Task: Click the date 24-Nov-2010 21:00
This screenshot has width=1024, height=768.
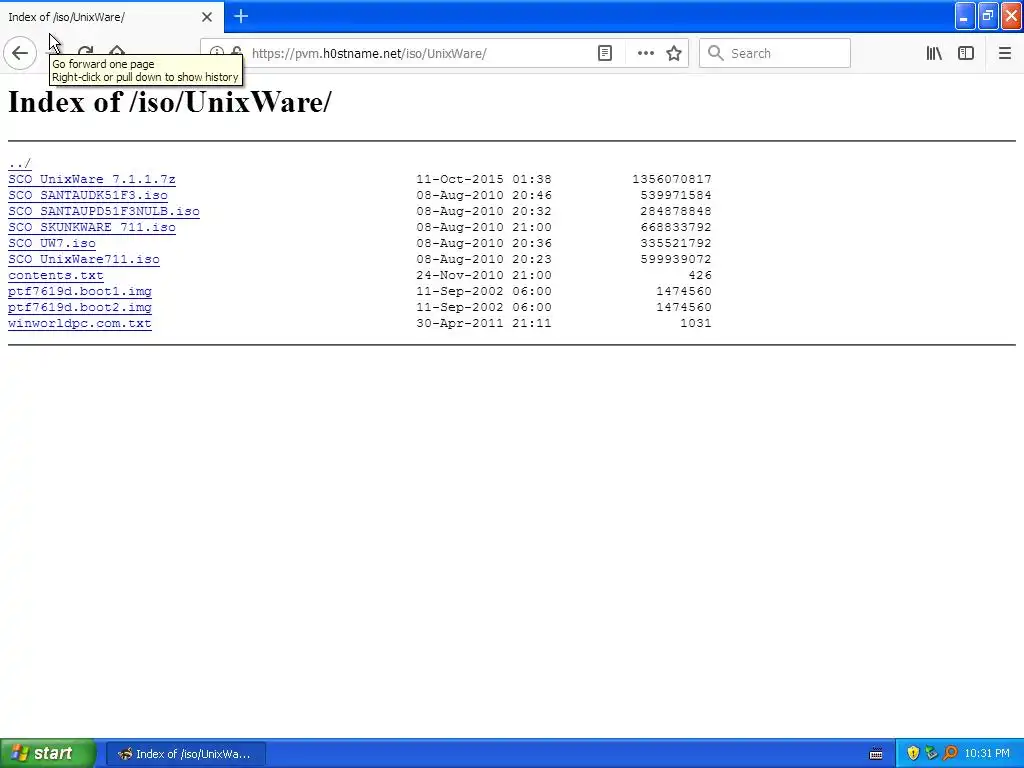Action: (484, 275)
